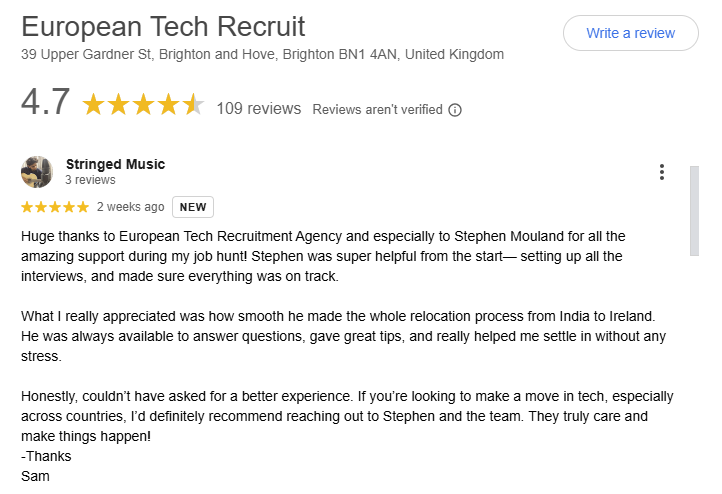The height and width of the screenshot is (494, 722).
Task: Click the 39 Upper Gardner St address
Action: (262, 54)
